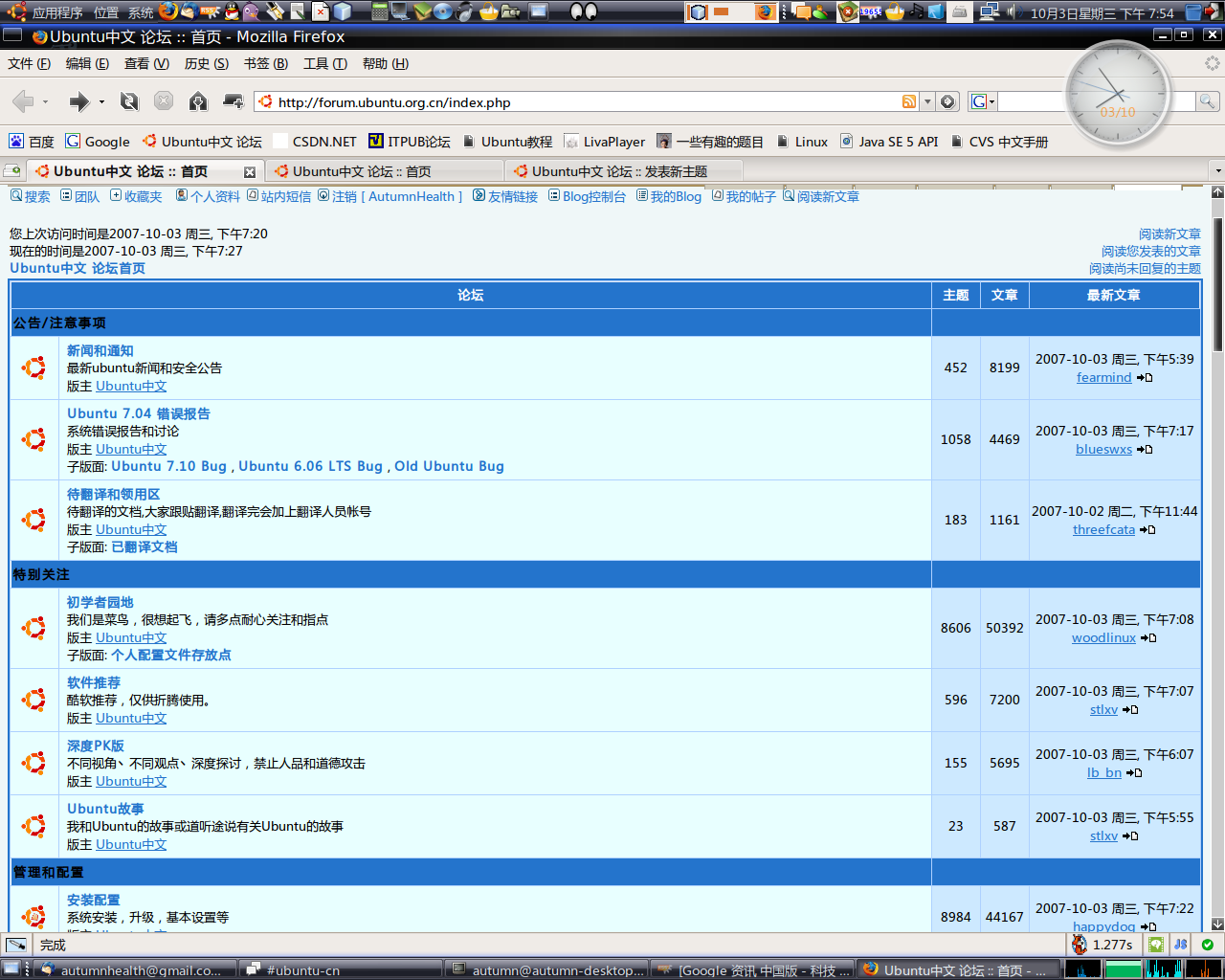Open the 书签 menu
Screen dimensions: 1225x980
point(266,63)
